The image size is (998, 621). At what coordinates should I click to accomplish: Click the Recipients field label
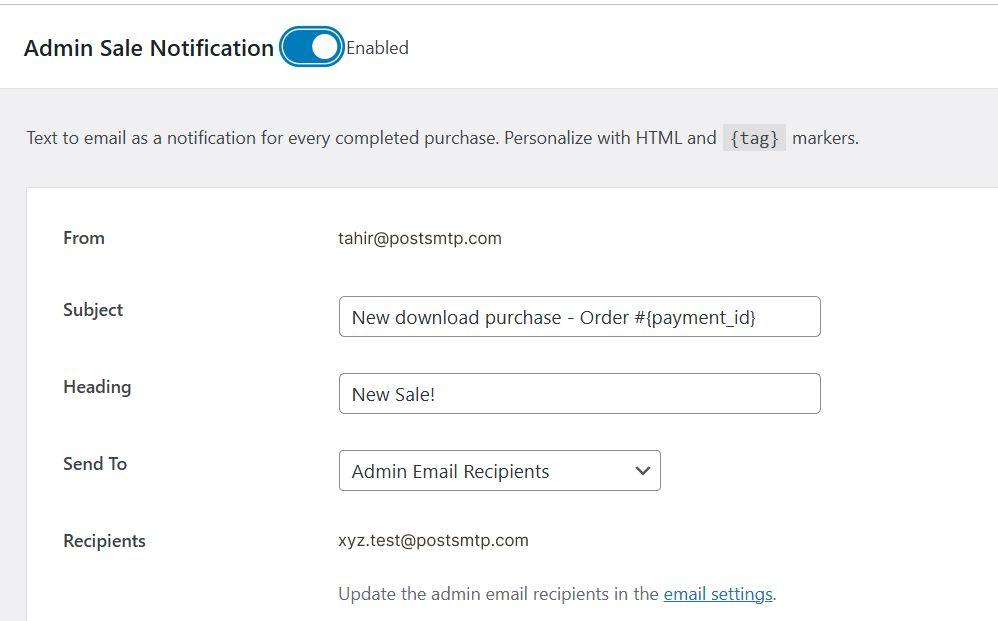coord(104,541)
